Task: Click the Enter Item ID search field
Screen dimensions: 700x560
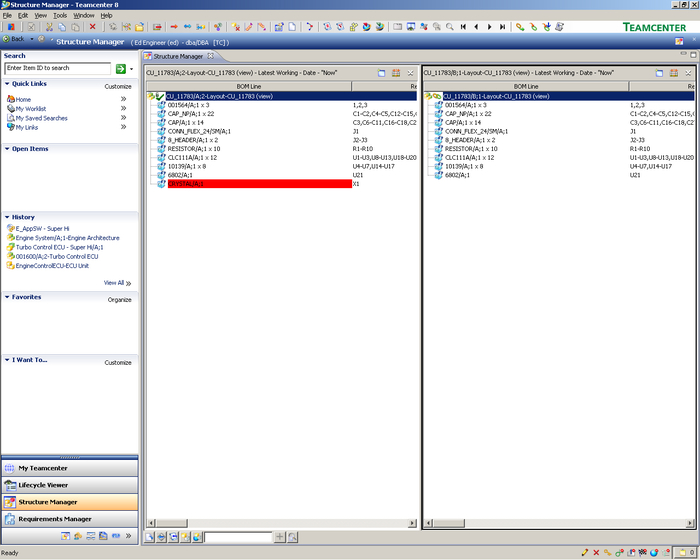Action: [x=58, y=68]
